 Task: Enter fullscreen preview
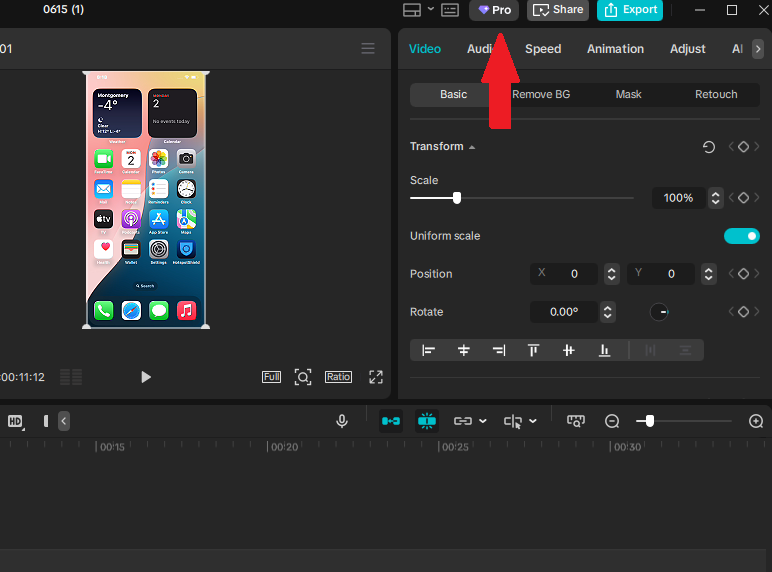376,377
